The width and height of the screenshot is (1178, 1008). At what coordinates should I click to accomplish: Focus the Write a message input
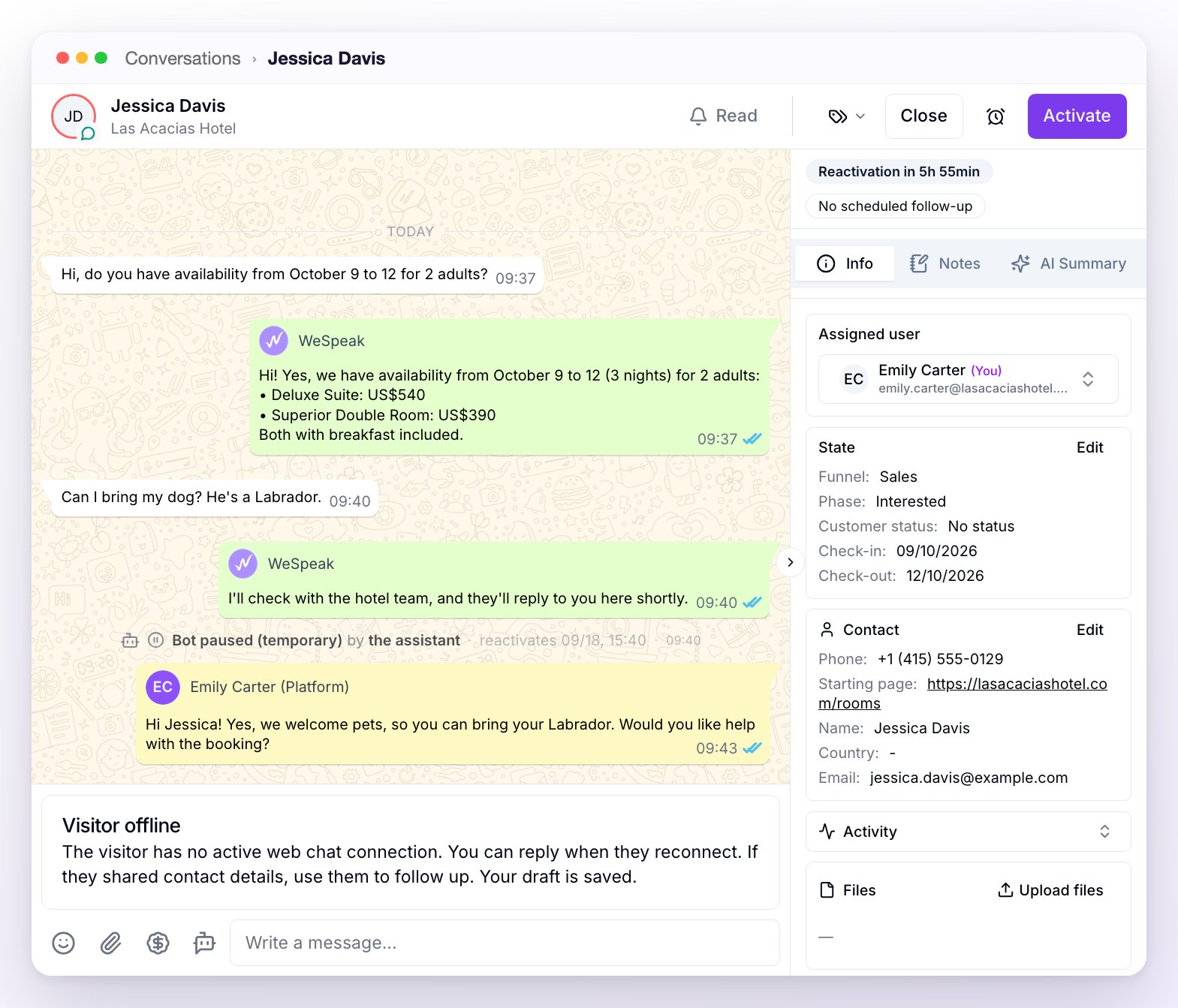(x=505, y=943)
